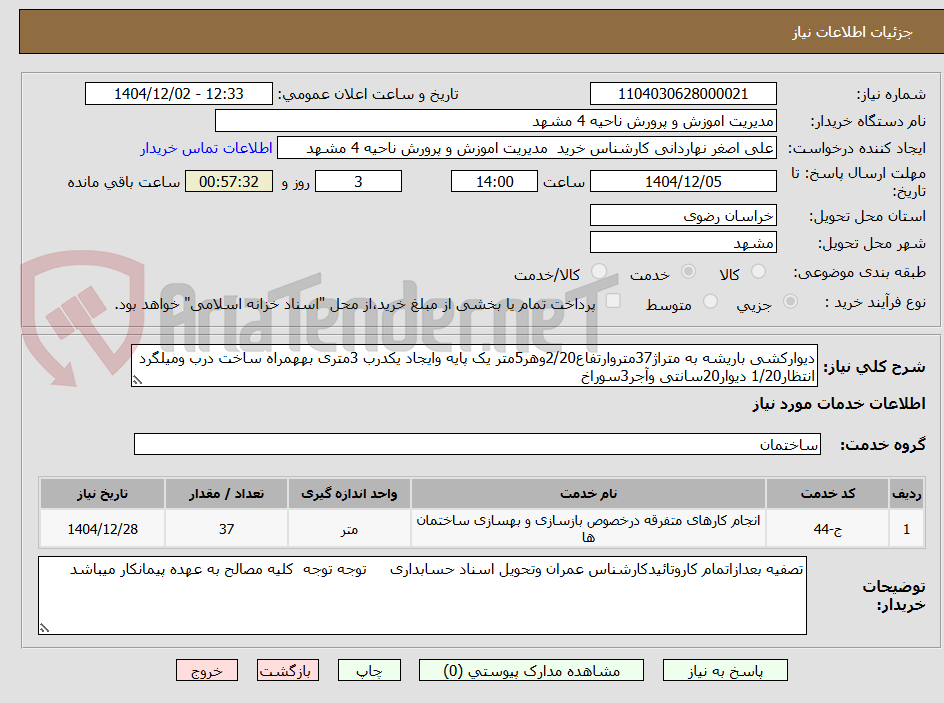This screenshot has height=703, width=944.
Task: Click the بازگشت back button
Action: [x=288, y=670]
